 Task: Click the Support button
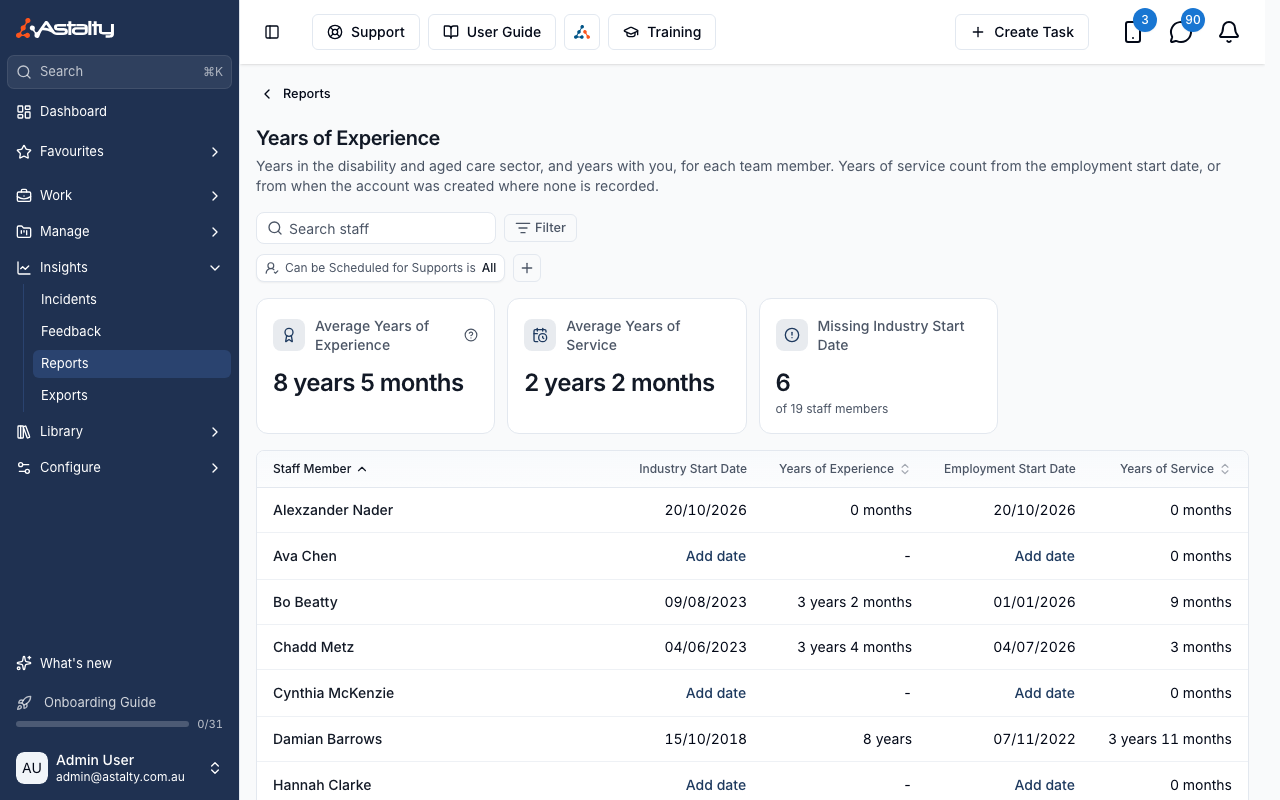pyautogui.click(x=366, y=32)
